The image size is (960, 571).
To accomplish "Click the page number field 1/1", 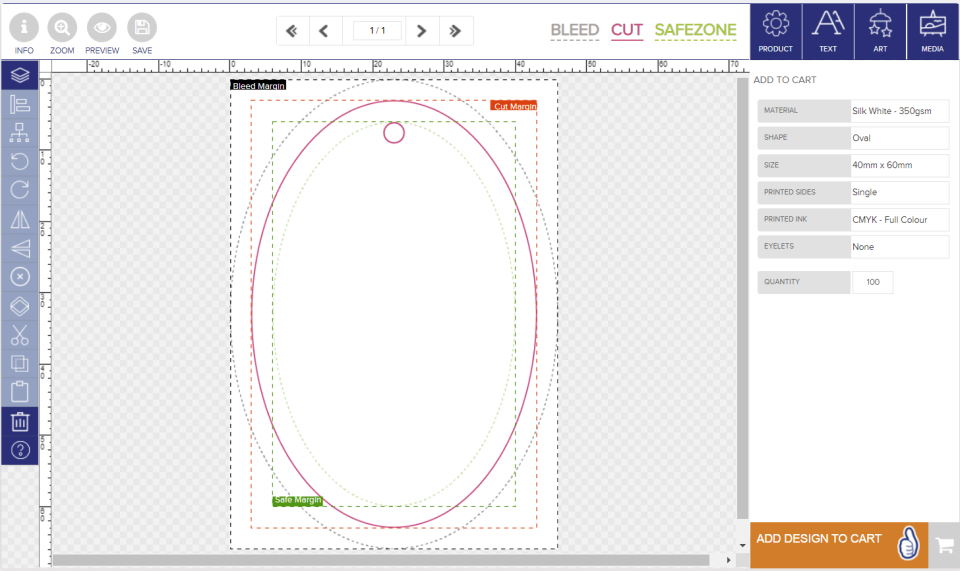I will (x=377, y=31).
